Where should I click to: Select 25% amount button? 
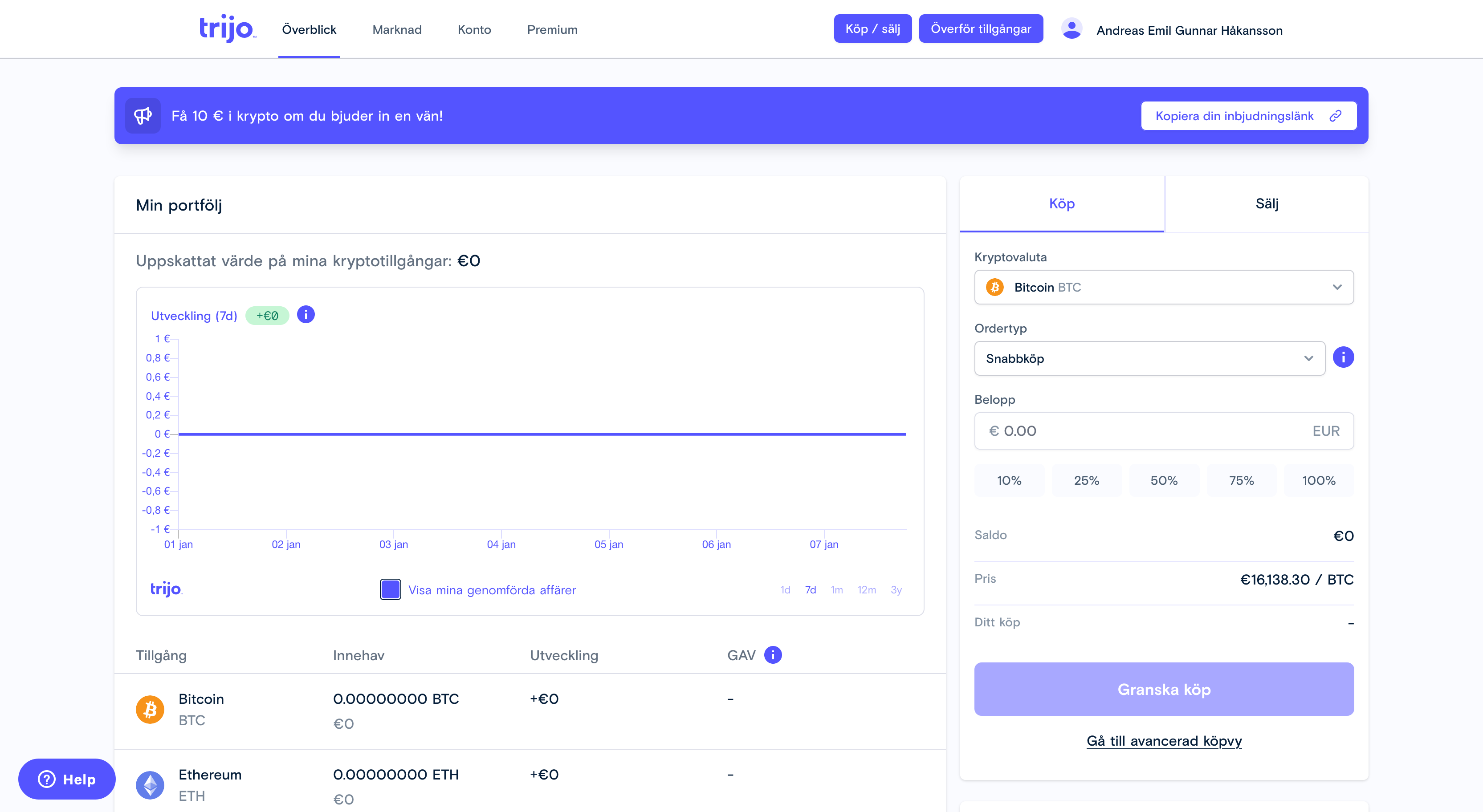(x=1086, y=480)
